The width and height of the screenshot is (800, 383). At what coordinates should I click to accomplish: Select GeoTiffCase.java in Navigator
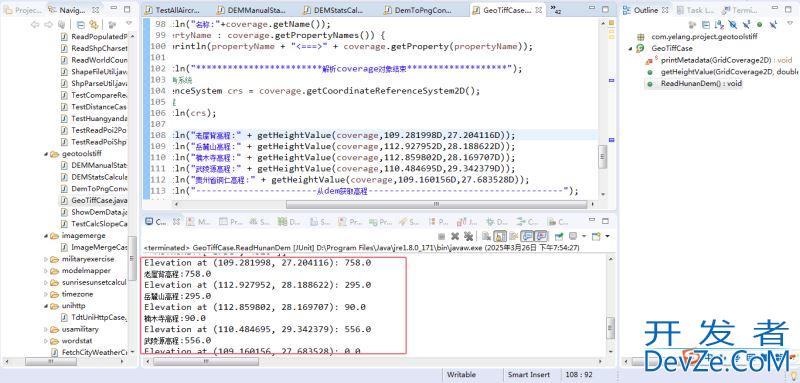tap(93, 200)
